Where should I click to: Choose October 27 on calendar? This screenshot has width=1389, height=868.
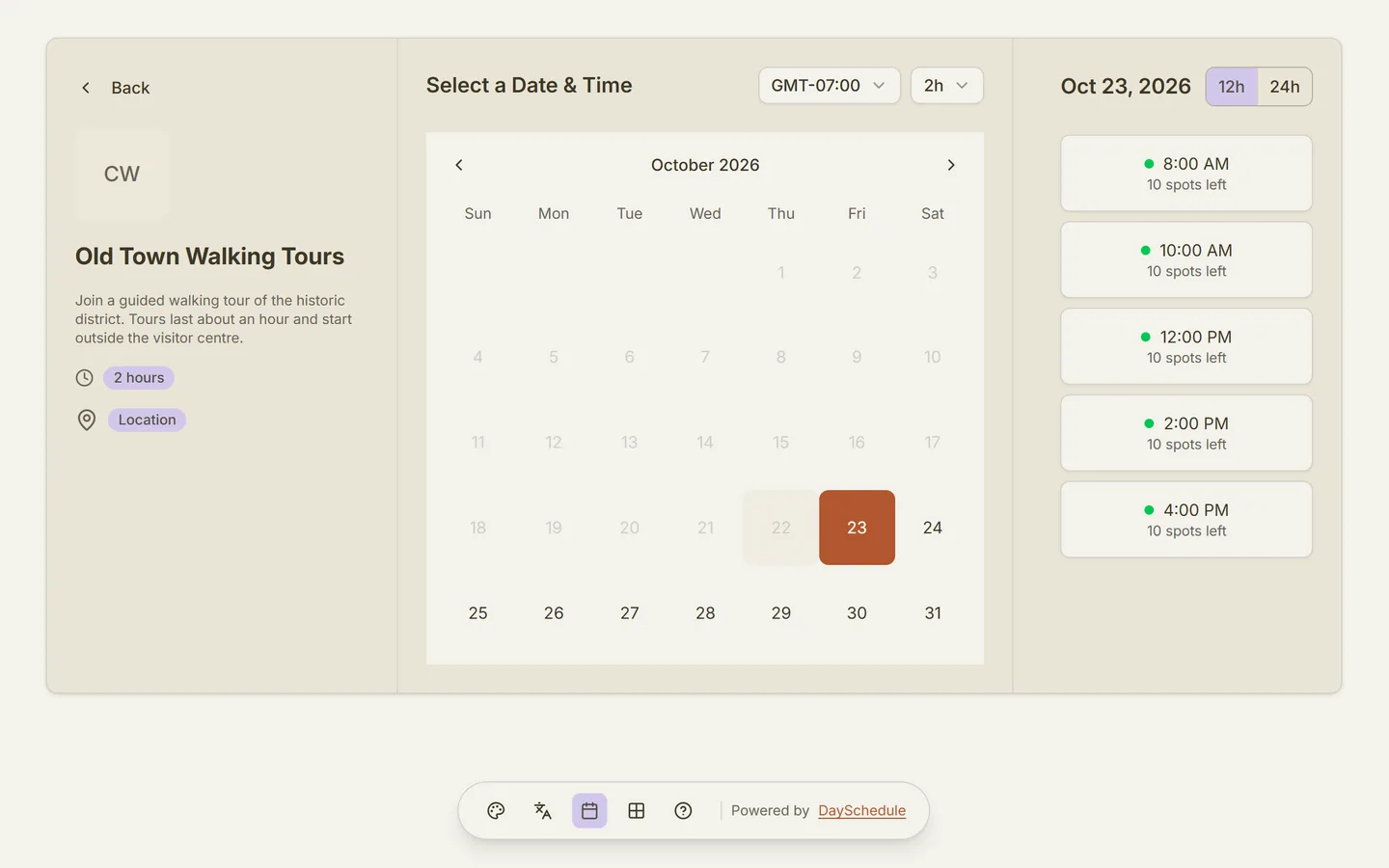(x=630, y=613)
